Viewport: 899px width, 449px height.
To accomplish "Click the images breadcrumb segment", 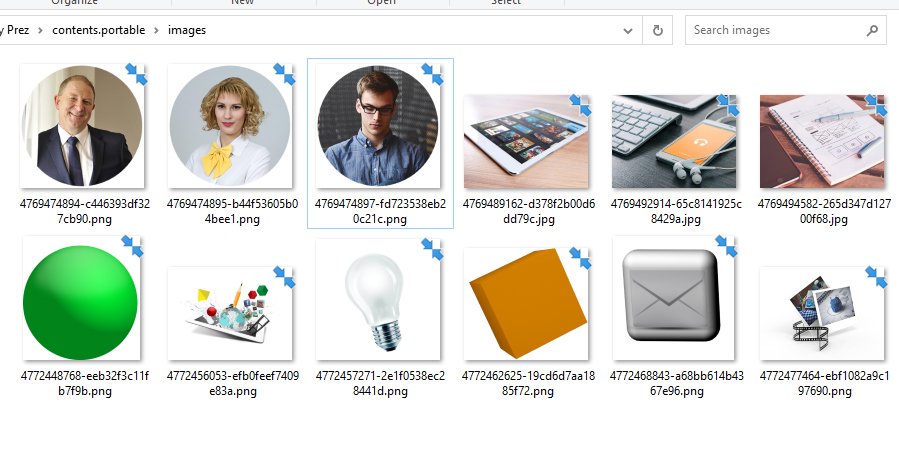I will 187,30.
